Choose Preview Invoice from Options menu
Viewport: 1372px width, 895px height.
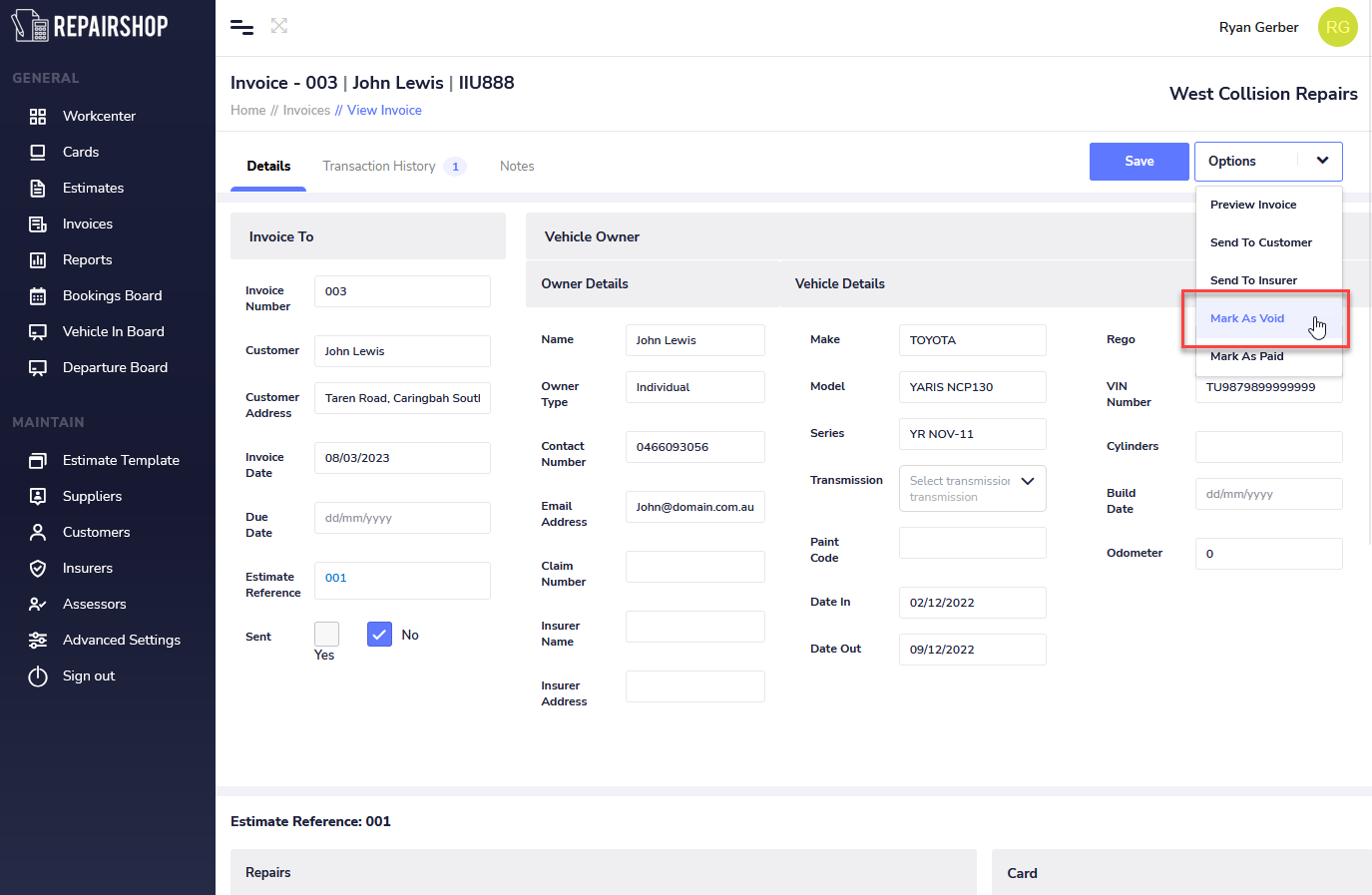click(x=1253, y=205)
